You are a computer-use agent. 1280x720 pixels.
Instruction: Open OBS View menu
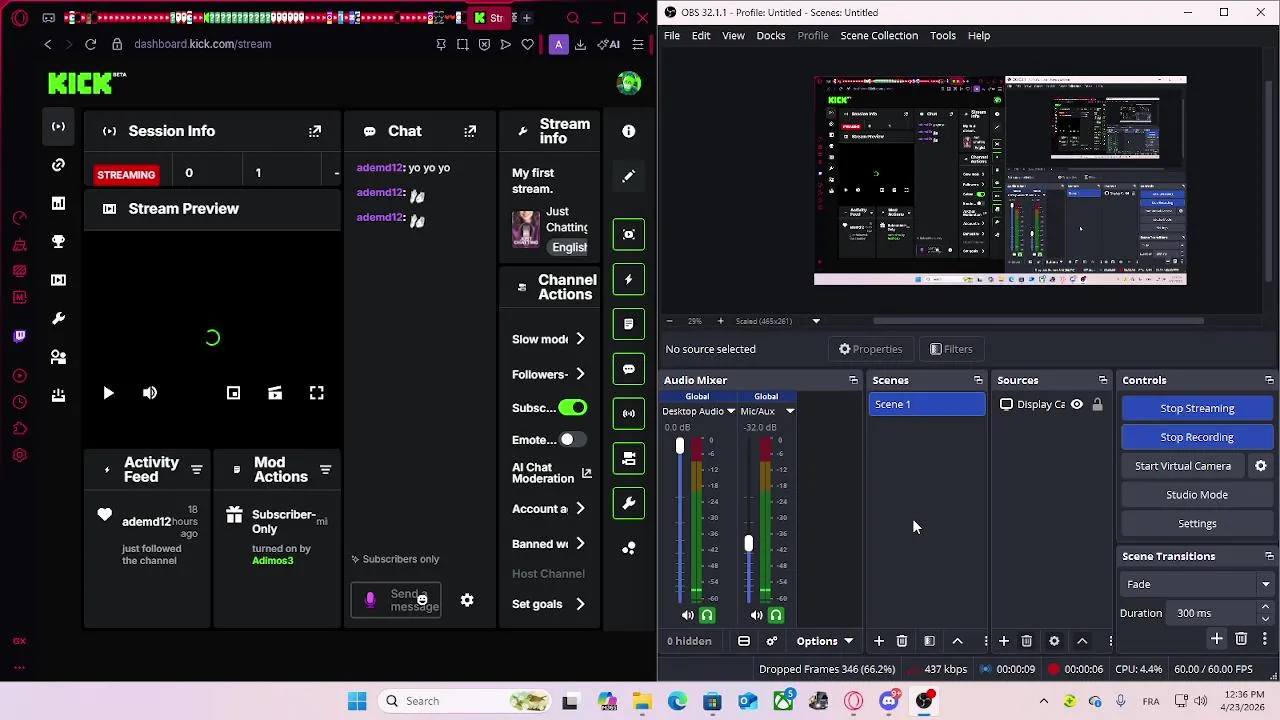tap(733, 35)
